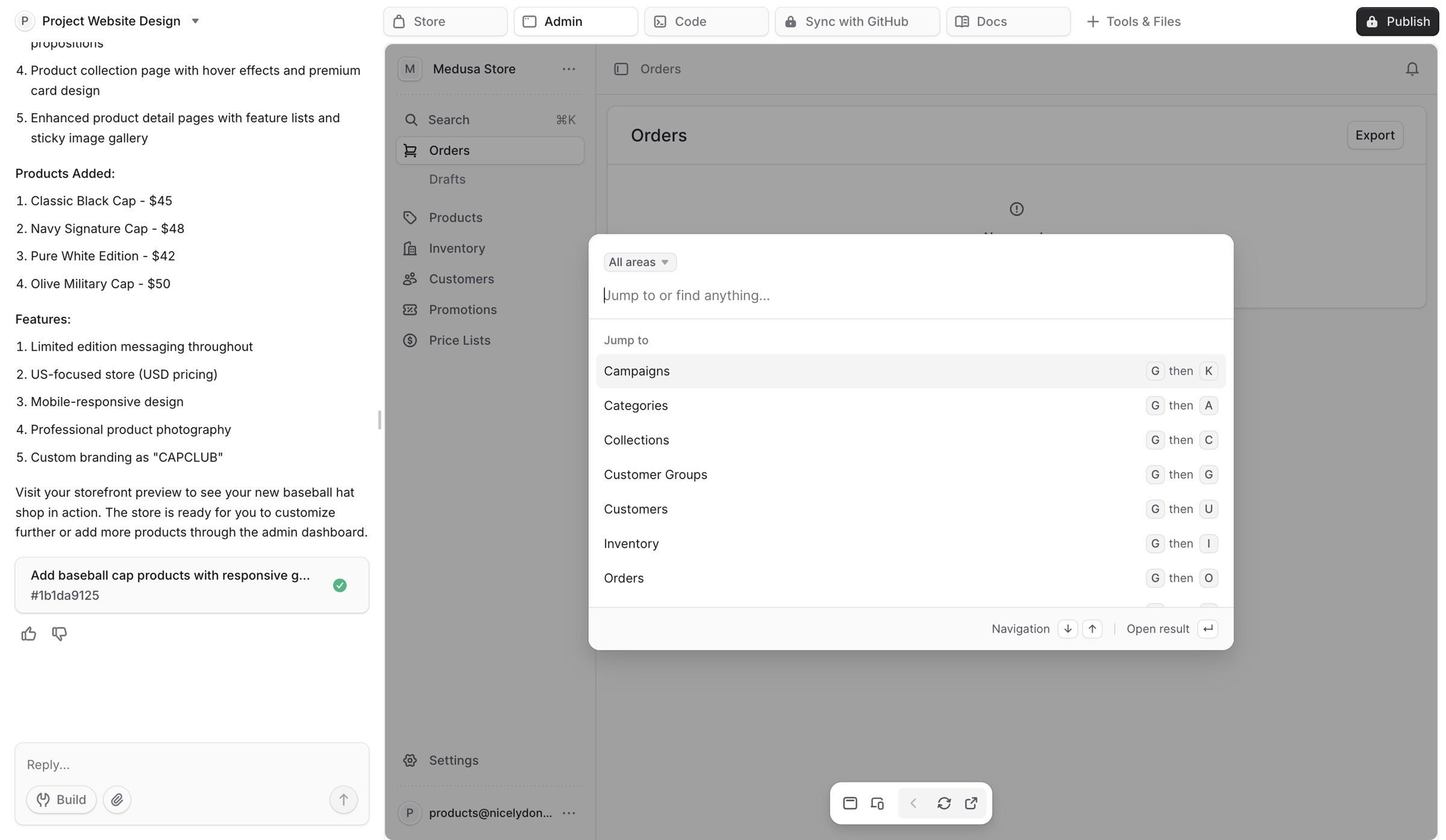Click the navigation up arrow key icon
The height and width of the screenshot is (840, 1446).
[x=1092, y=629]
